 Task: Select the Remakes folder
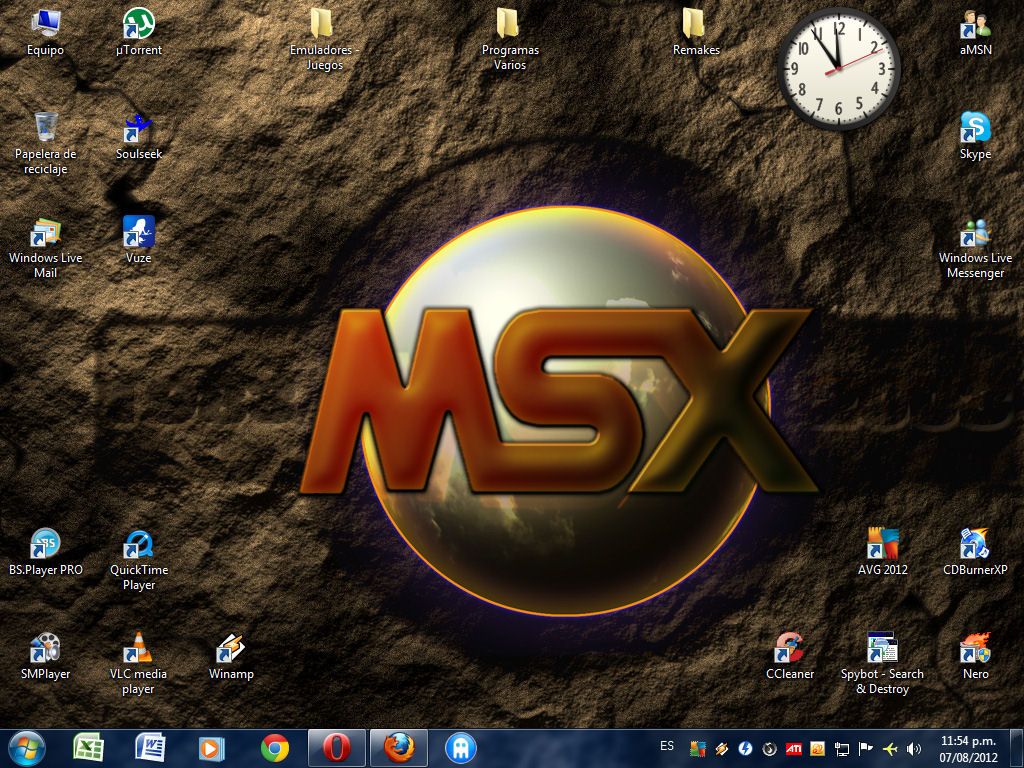click(x=696, y=33)
